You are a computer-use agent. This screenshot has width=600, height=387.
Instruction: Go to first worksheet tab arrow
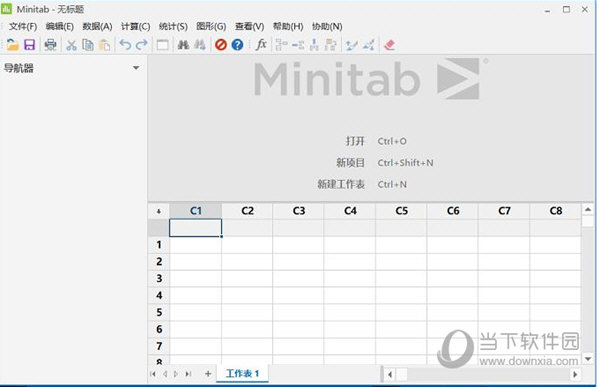[x=153, y=374]
